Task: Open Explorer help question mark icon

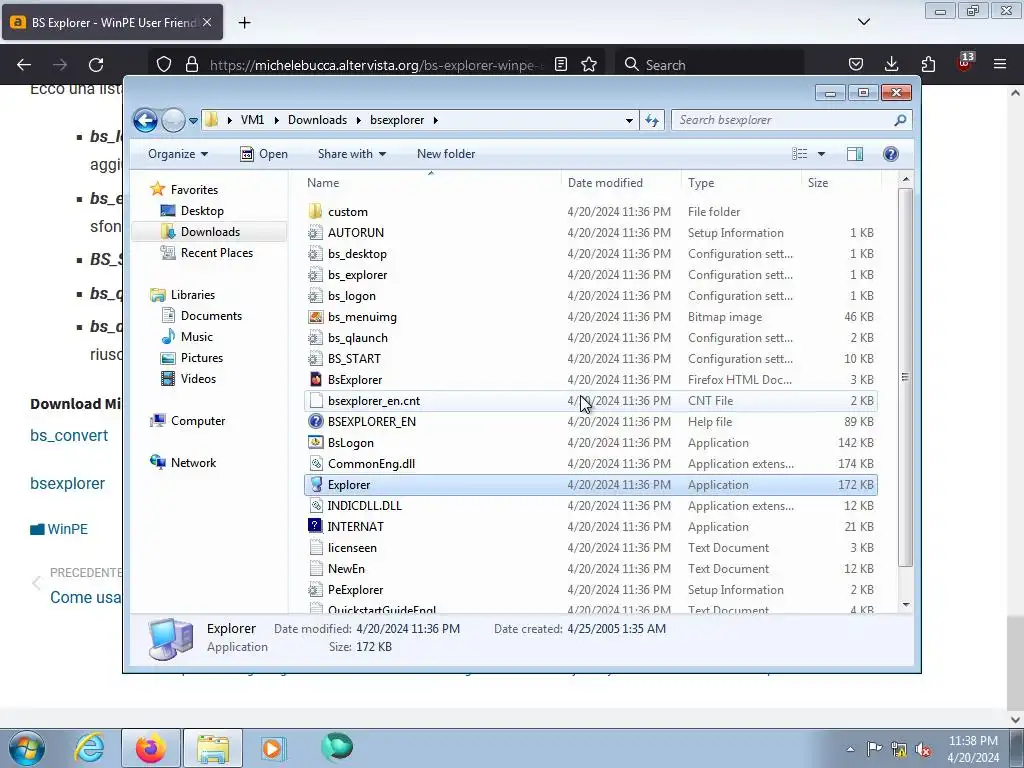Action: click(x=891, y=154)
